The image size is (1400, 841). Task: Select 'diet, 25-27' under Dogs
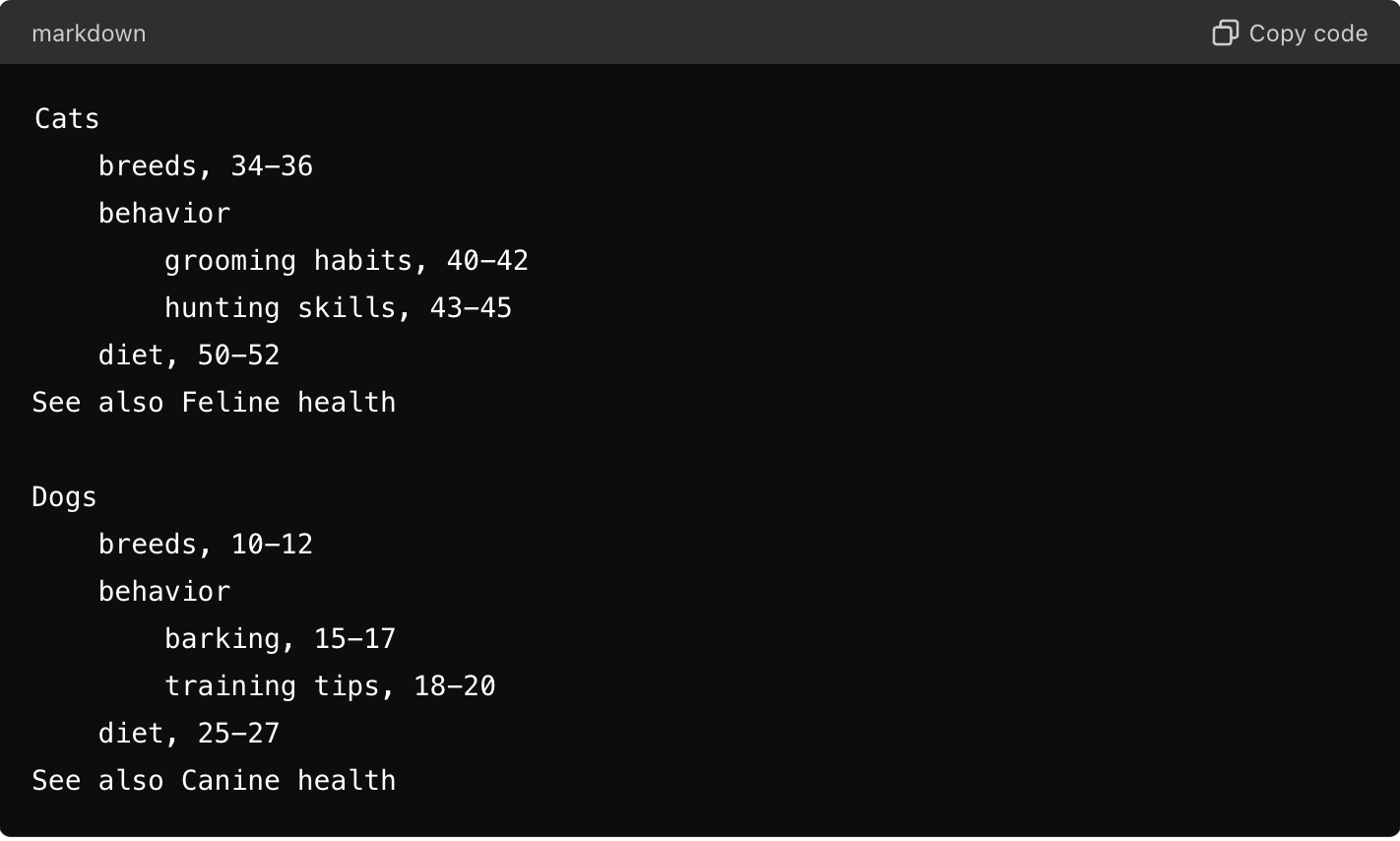click(x=188, y=733)
